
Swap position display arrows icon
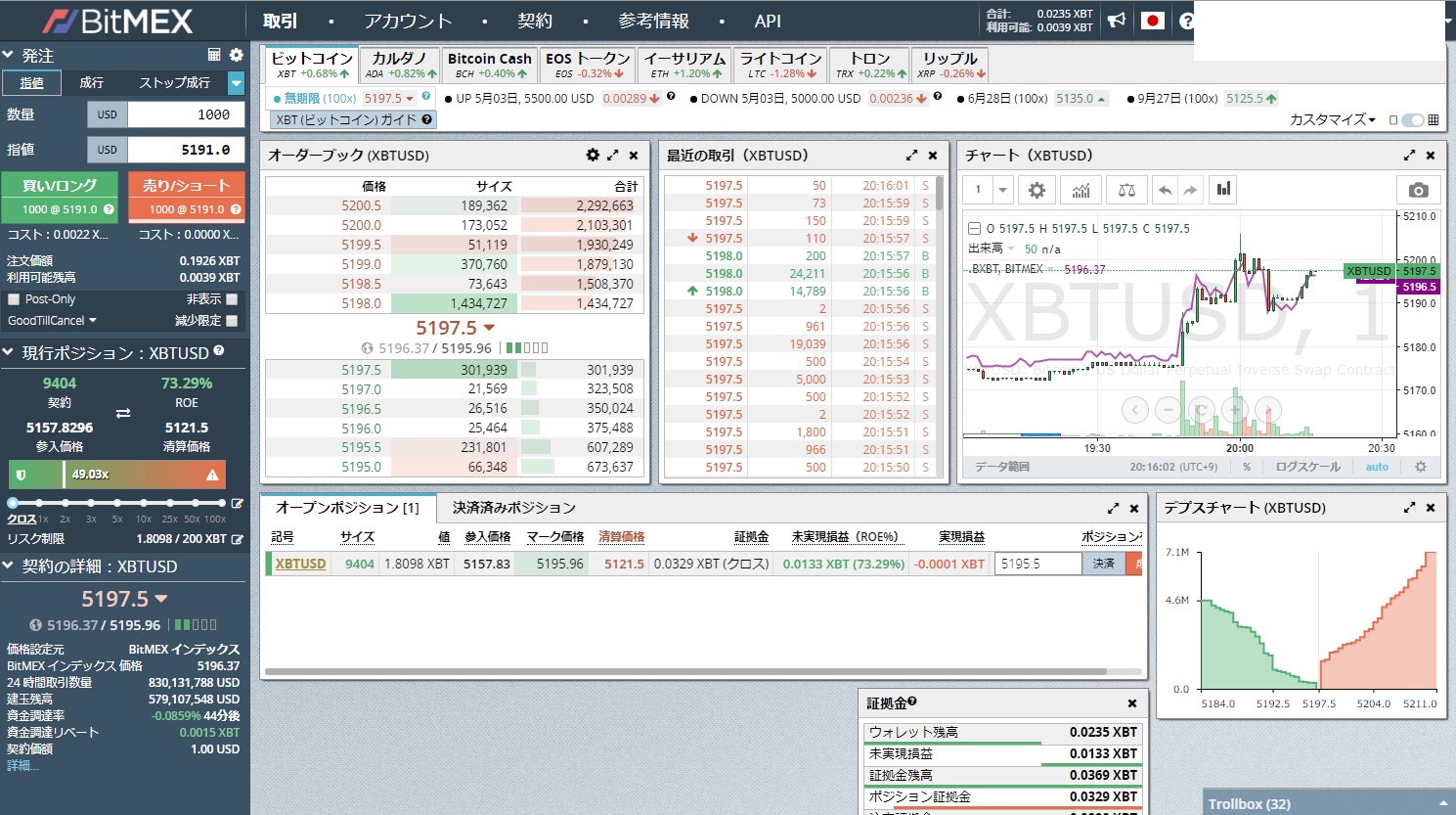[x=123, y=414]
